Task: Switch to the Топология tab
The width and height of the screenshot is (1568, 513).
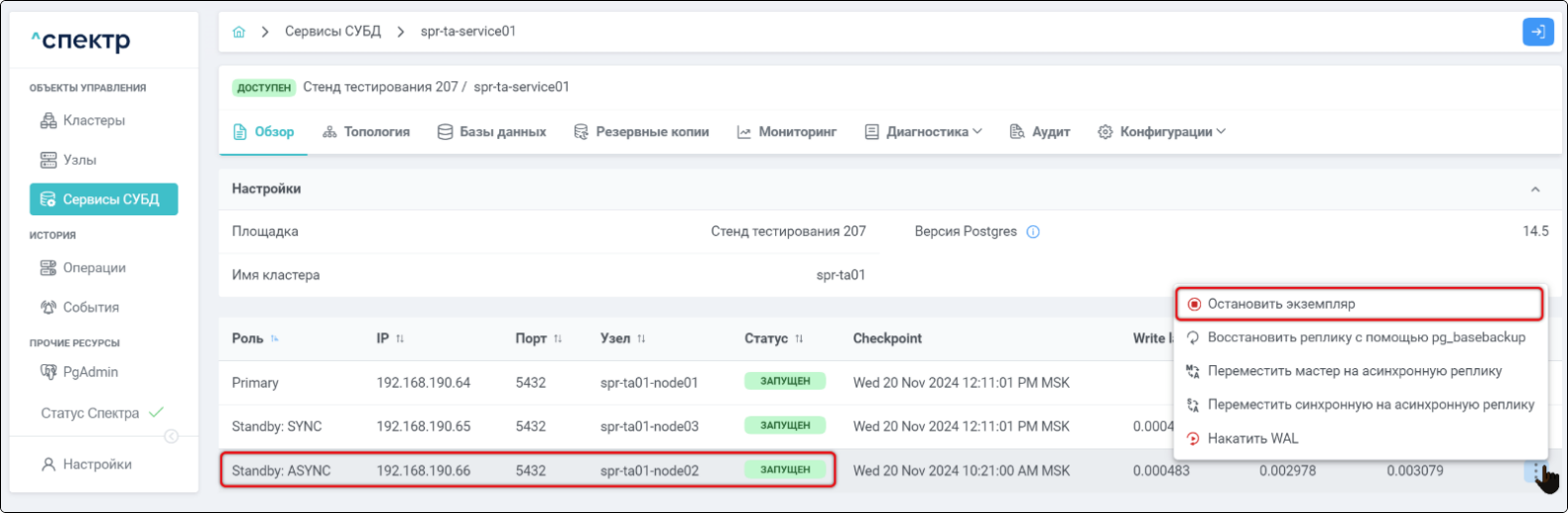Action: 366,132
